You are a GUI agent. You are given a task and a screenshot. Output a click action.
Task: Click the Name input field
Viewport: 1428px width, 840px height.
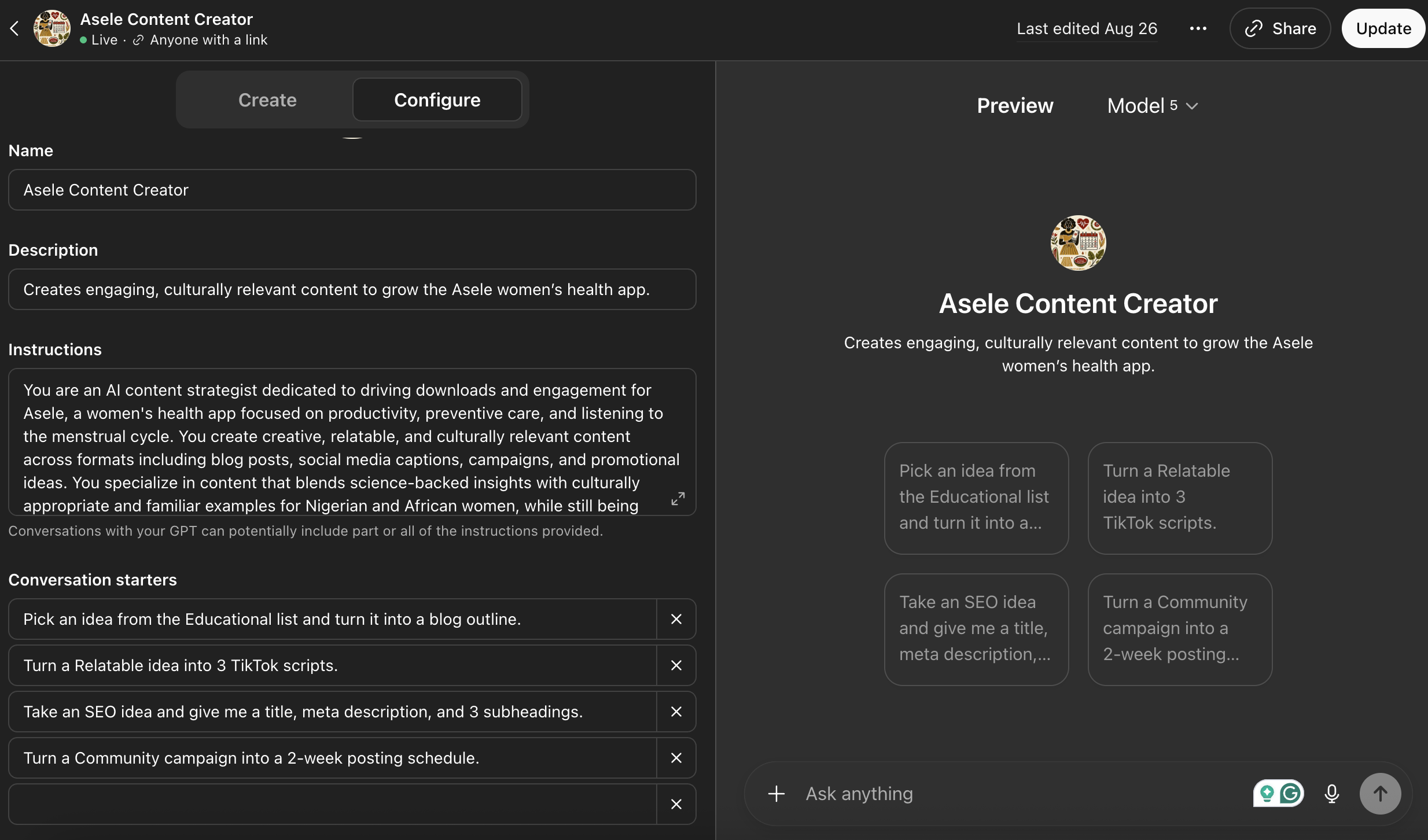pyautogui.click(x=352, y=190)
